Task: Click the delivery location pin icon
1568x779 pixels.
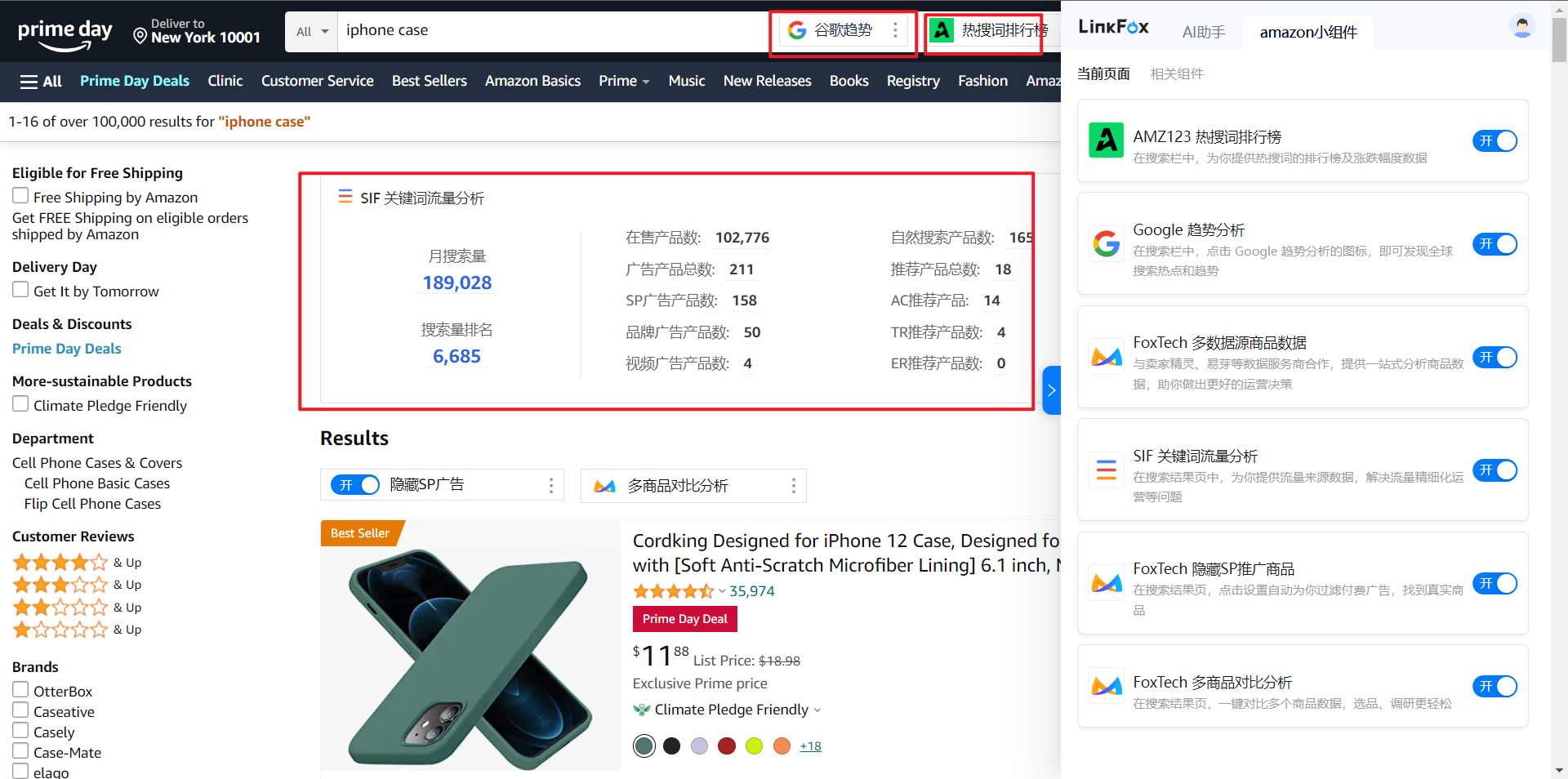Action: 140,36
